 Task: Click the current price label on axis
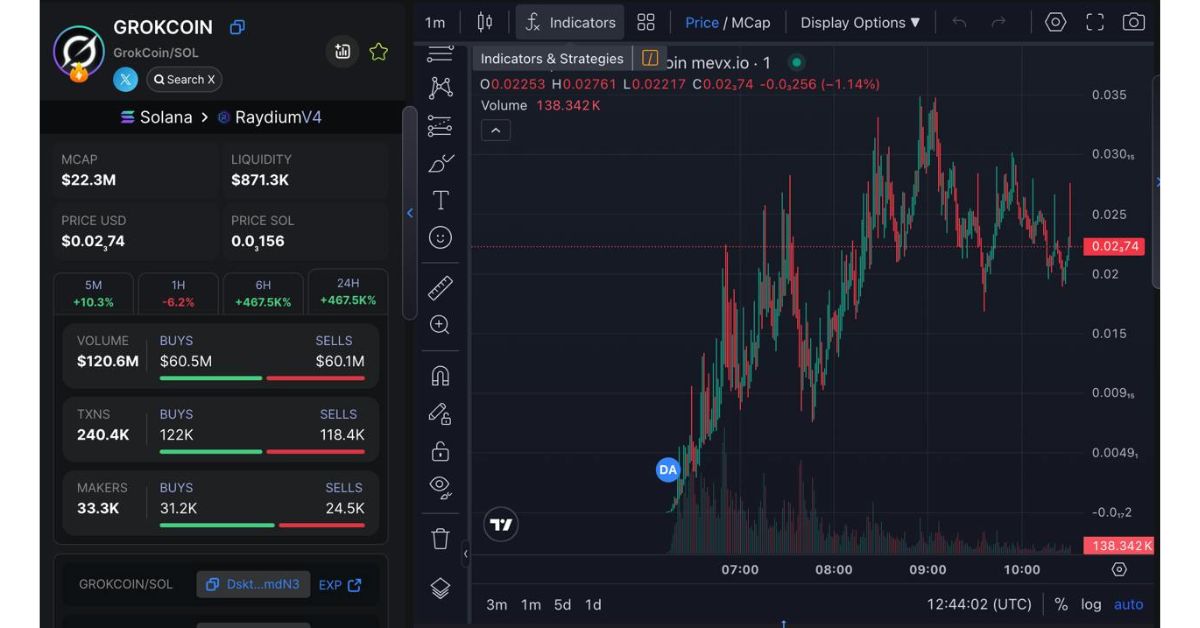point(1112,246)
